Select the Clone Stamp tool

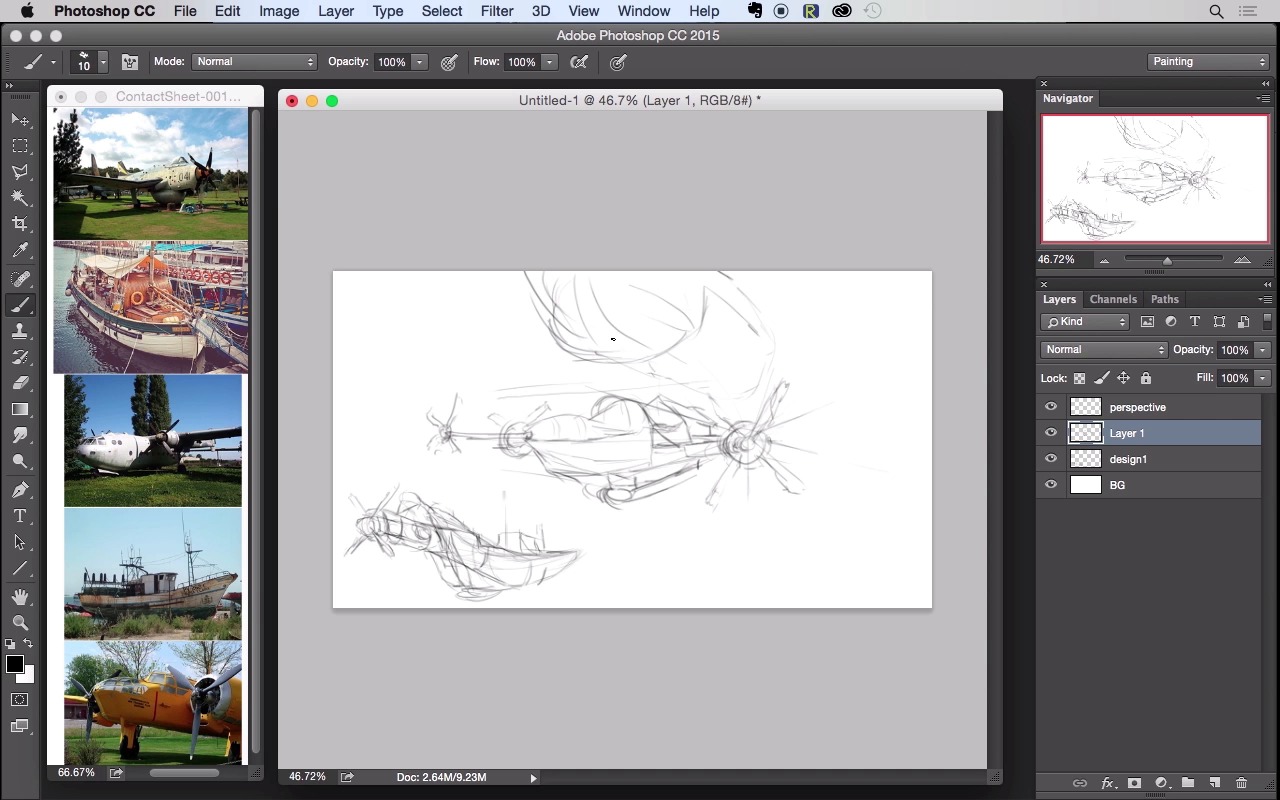tap(20, 332)
